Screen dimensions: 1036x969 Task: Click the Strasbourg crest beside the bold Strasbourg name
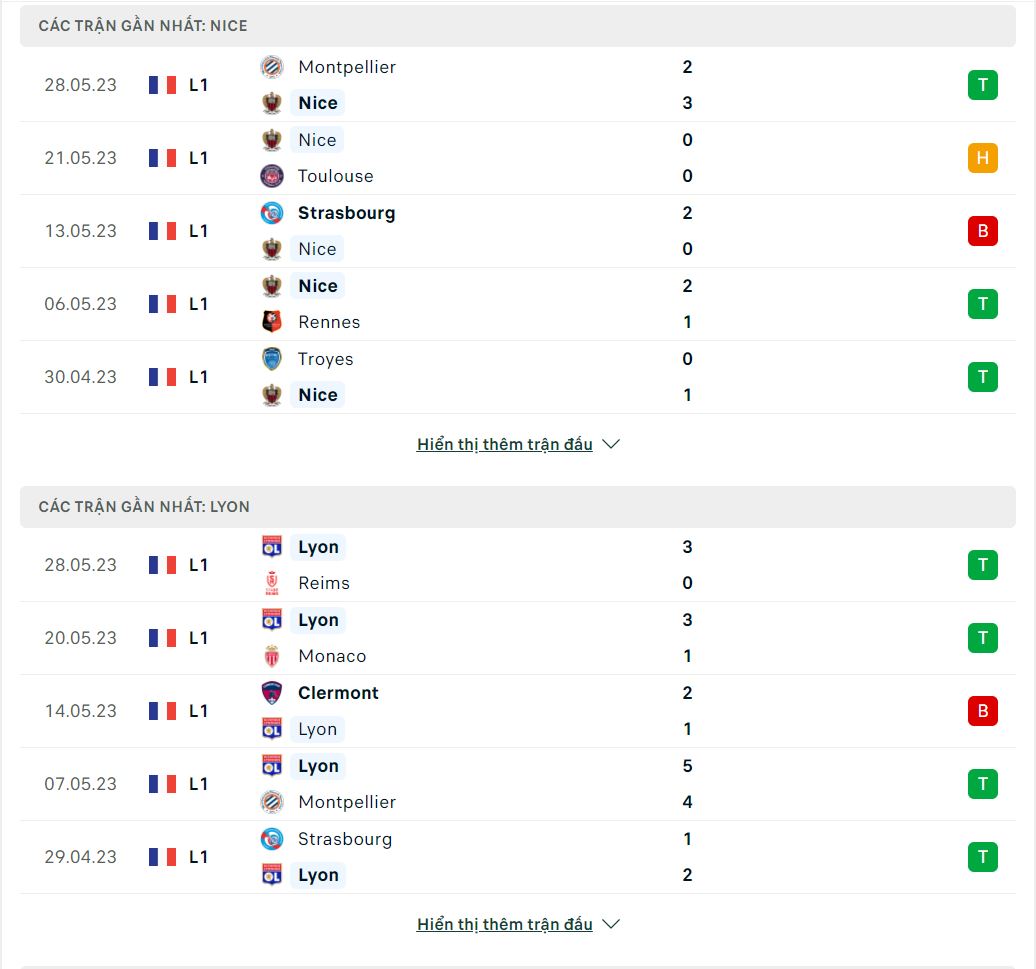tap(272, 213)
